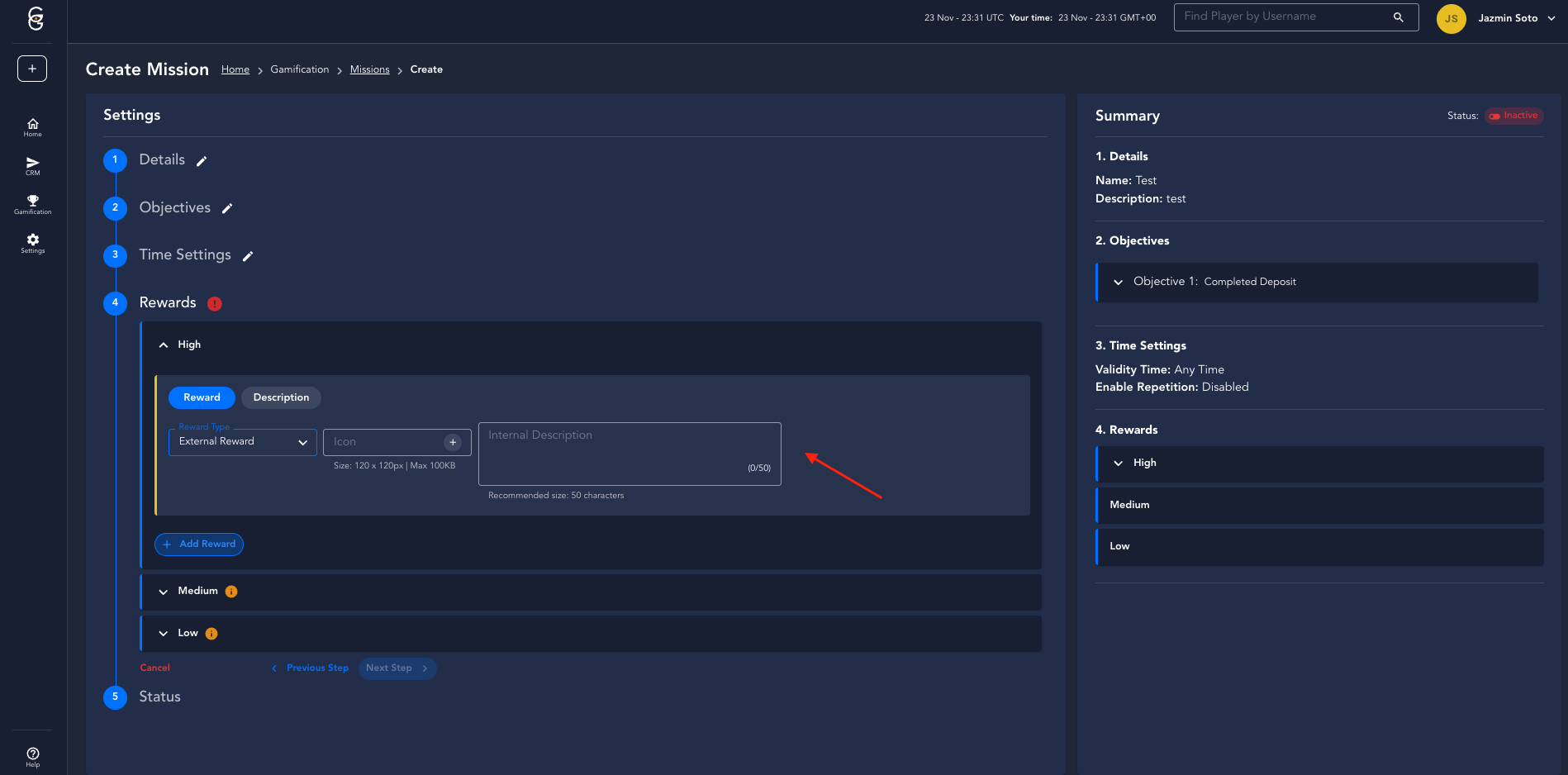
Task: Open Settings gear in sidebar
Action: (x=32, y=242)
